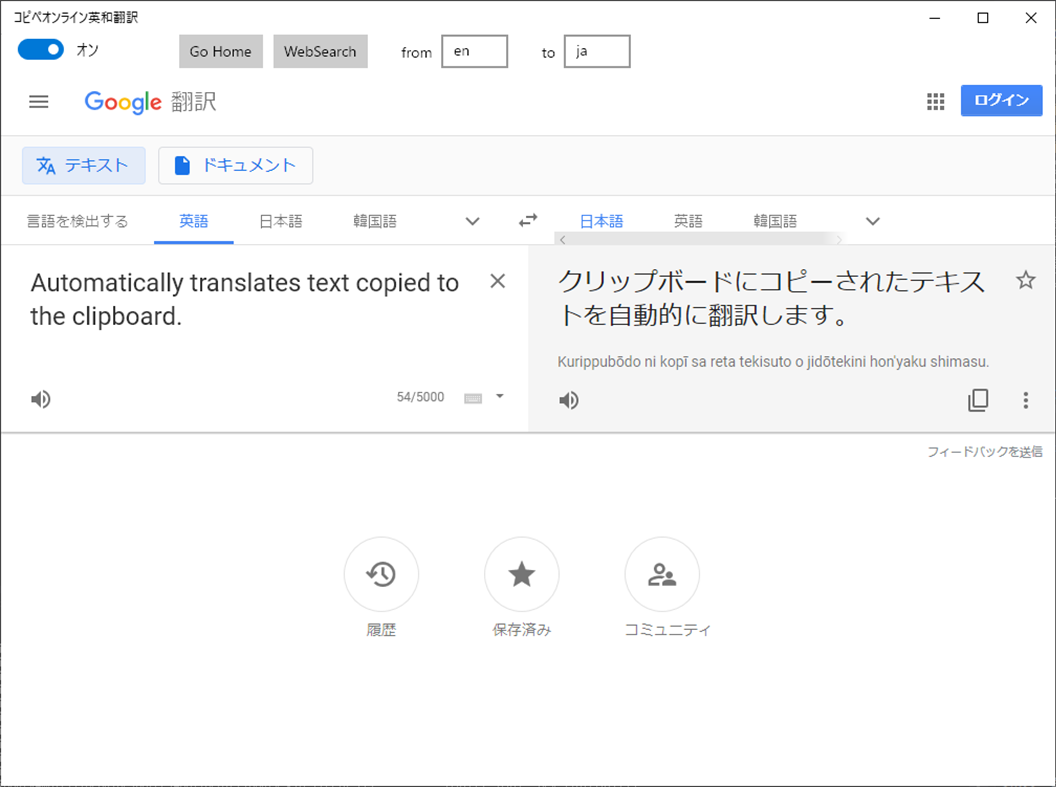
Task: Click the ログイン button
Action: coord(1001,100)
